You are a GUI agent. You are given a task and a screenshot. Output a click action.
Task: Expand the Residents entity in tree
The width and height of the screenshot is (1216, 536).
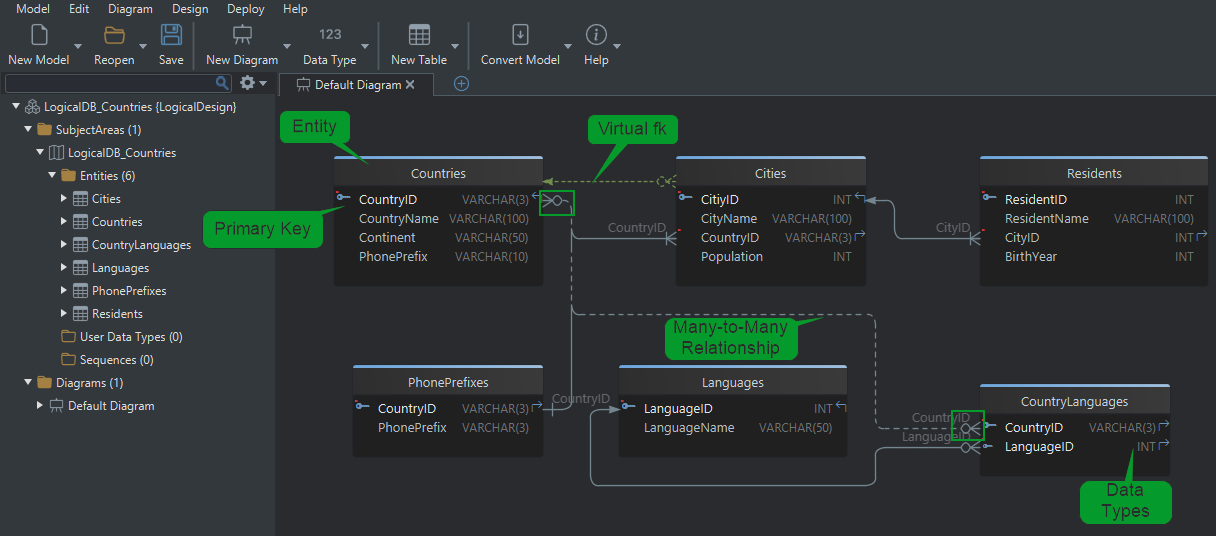[64, 313]
